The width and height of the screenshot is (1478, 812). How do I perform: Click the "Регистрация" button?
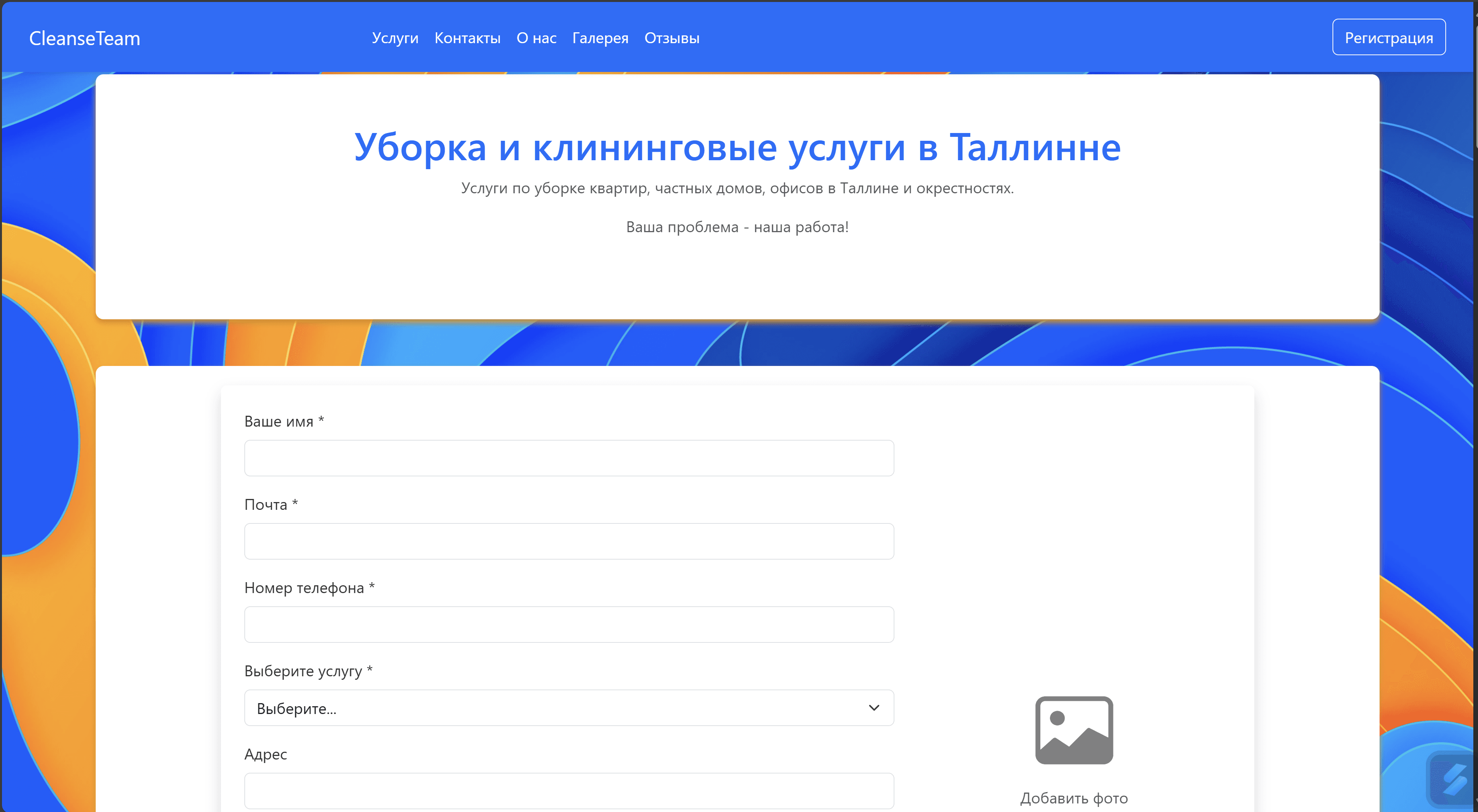coord(1389,36)
